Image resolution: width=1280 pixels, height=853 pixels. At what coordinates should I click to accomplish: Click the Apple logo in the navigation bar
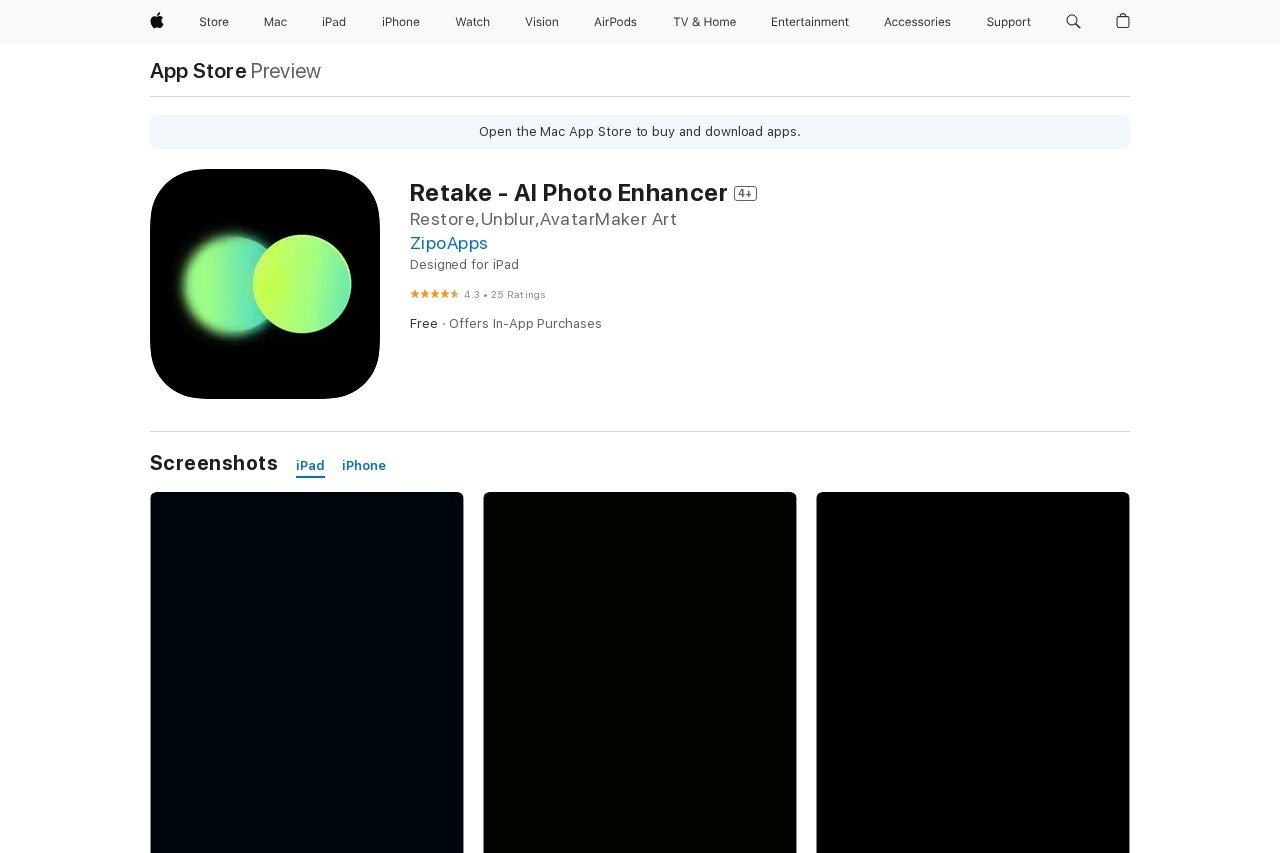pos(157,21)
